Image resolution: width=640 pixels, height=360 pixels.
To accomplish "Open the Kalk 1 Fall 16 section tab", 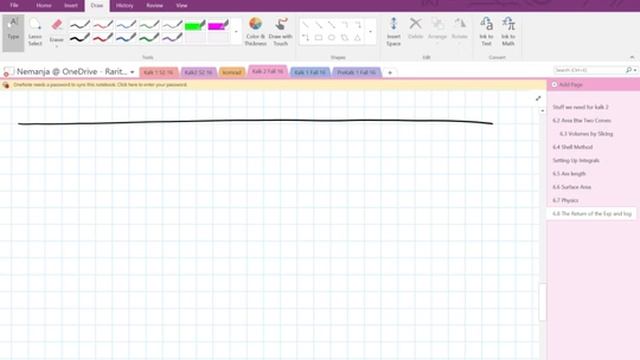I will 310,72.
